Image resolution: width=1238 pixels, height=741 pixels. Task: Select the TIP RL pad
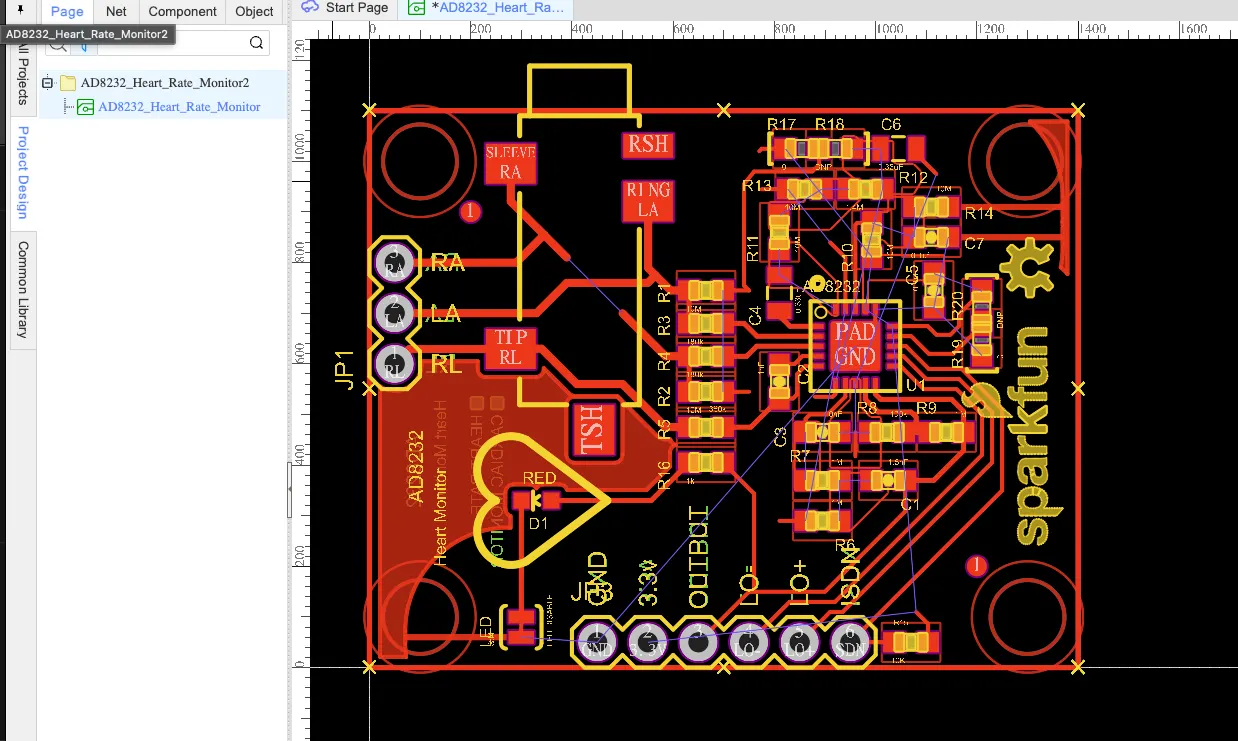[510, 348]
